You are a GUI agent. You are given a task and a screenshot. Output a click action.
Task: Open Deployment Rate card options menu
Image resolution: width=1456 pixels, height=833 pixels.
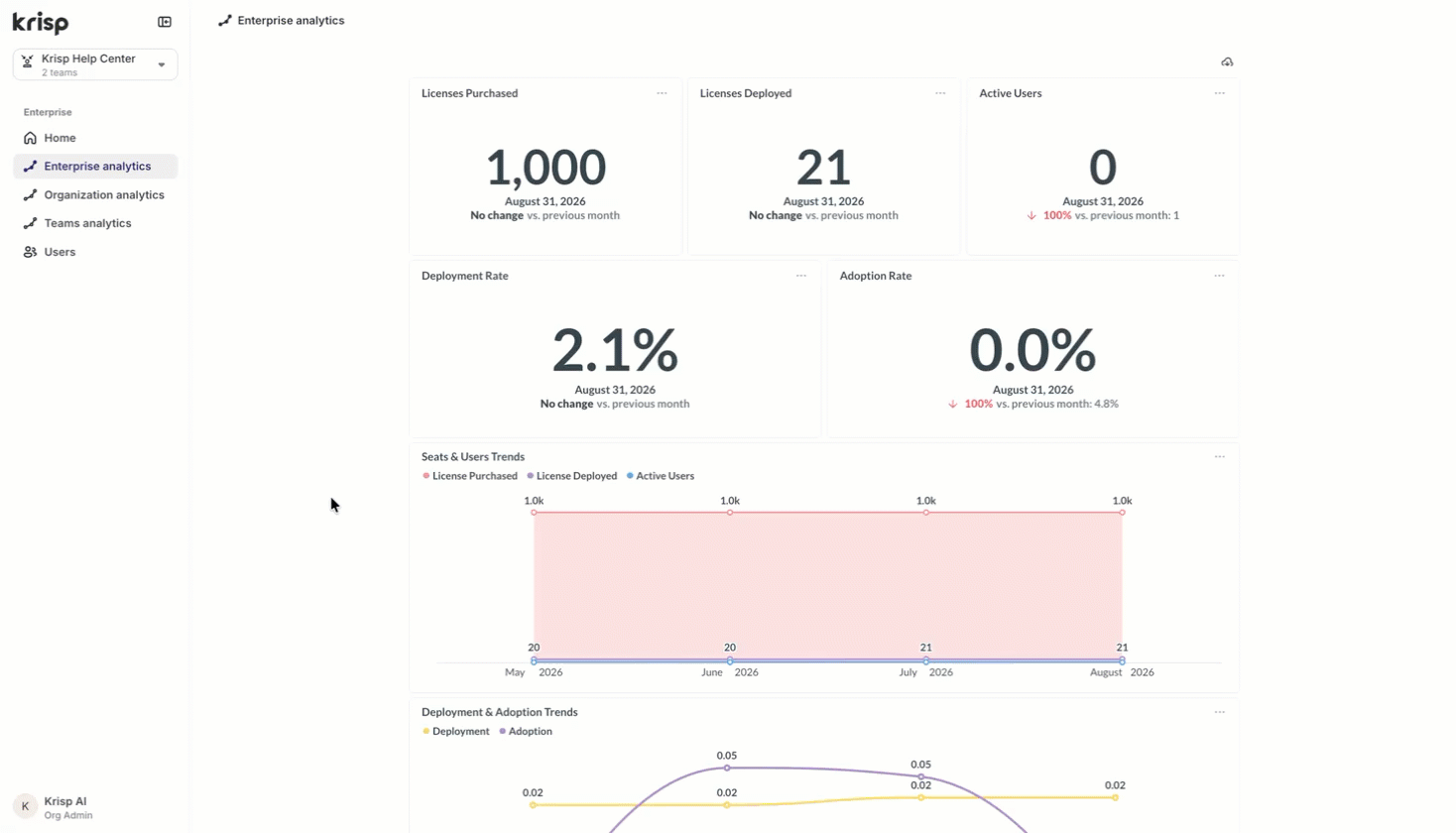pos(801,276)
